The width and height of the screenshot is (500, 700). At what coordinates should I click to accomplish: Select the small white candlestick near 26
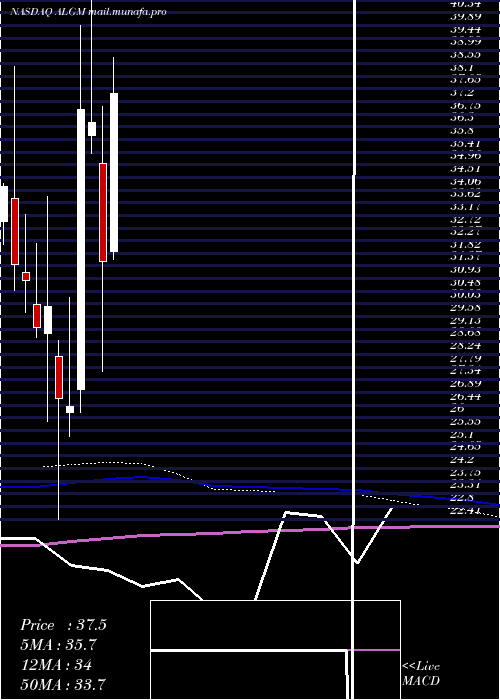tap(70, 409)
